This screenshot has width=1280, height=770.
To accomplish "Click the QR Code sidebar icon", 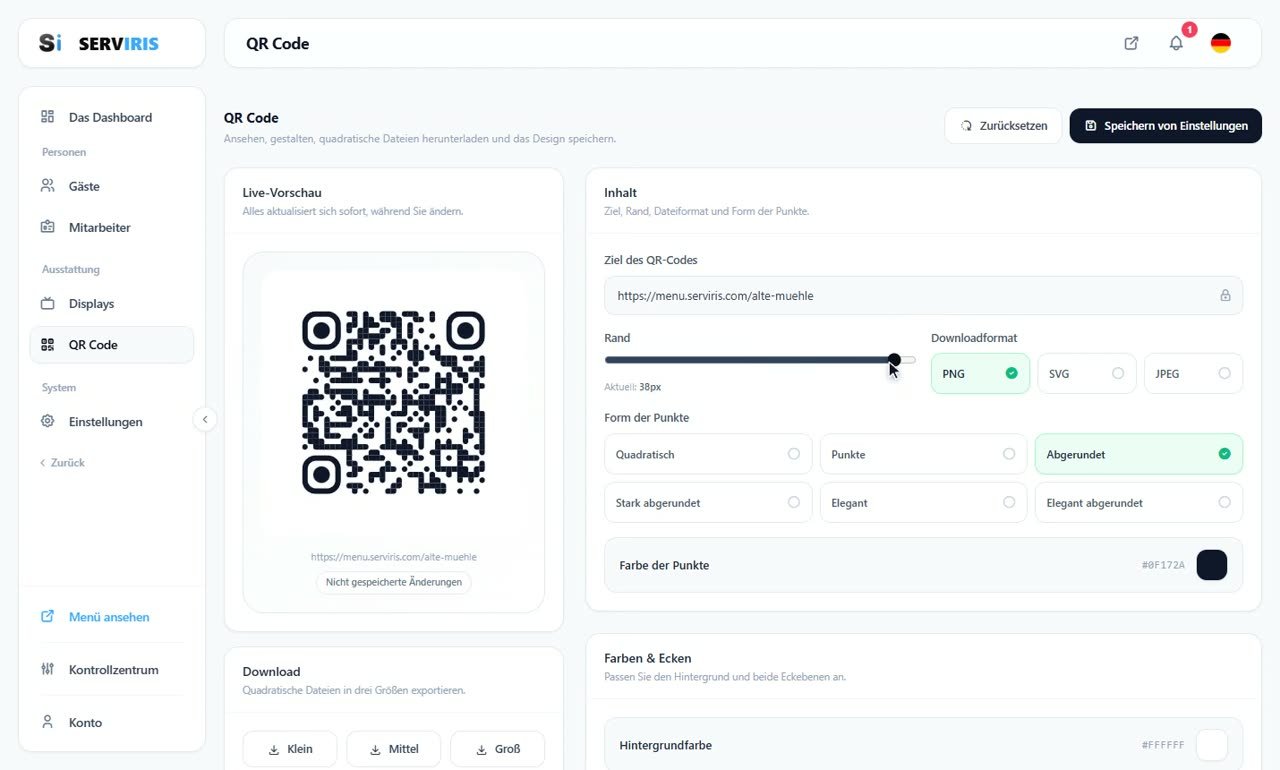I will pyautogui.click(x=47, y=345).
